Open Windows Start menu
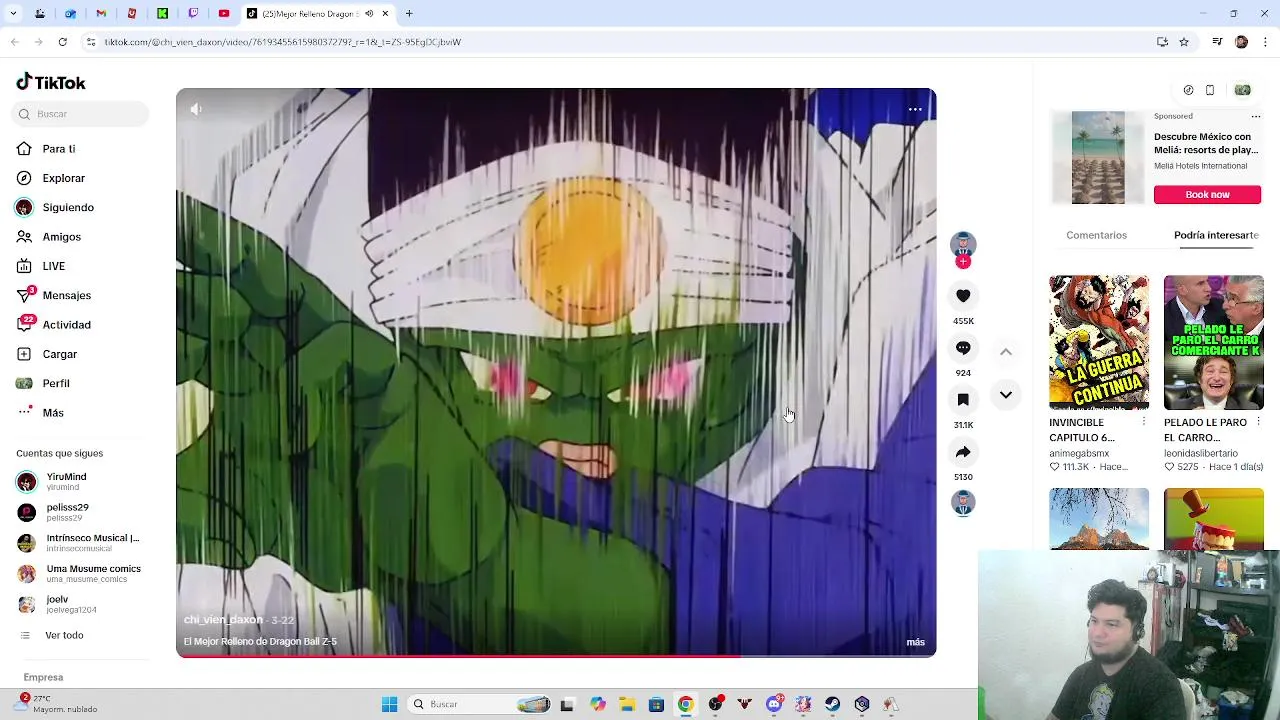Screen dimensions: 1280x720 pos(389,704)
